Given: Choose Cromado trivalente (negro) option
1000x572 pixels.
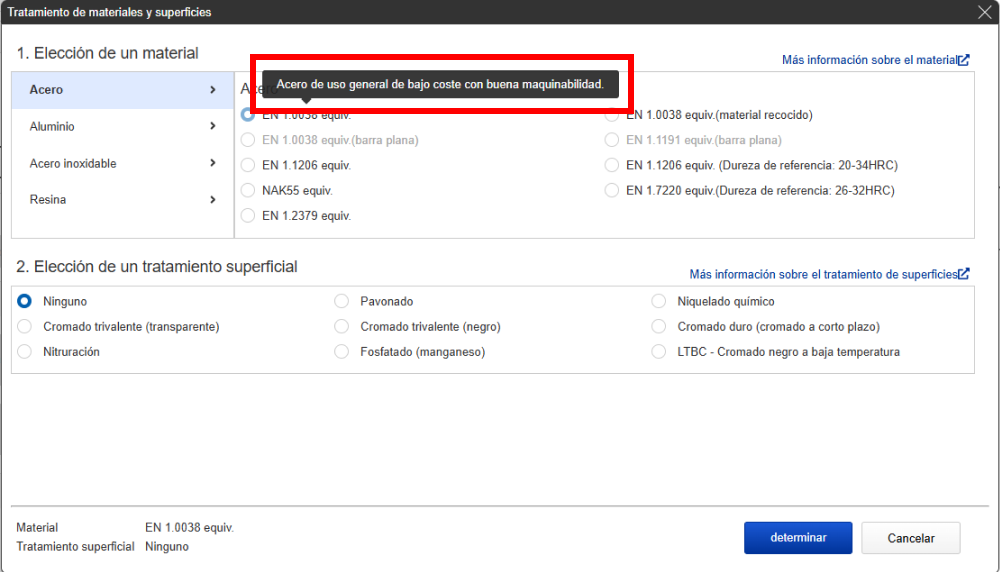Looking at the screenshot, I should click(341, 327).
